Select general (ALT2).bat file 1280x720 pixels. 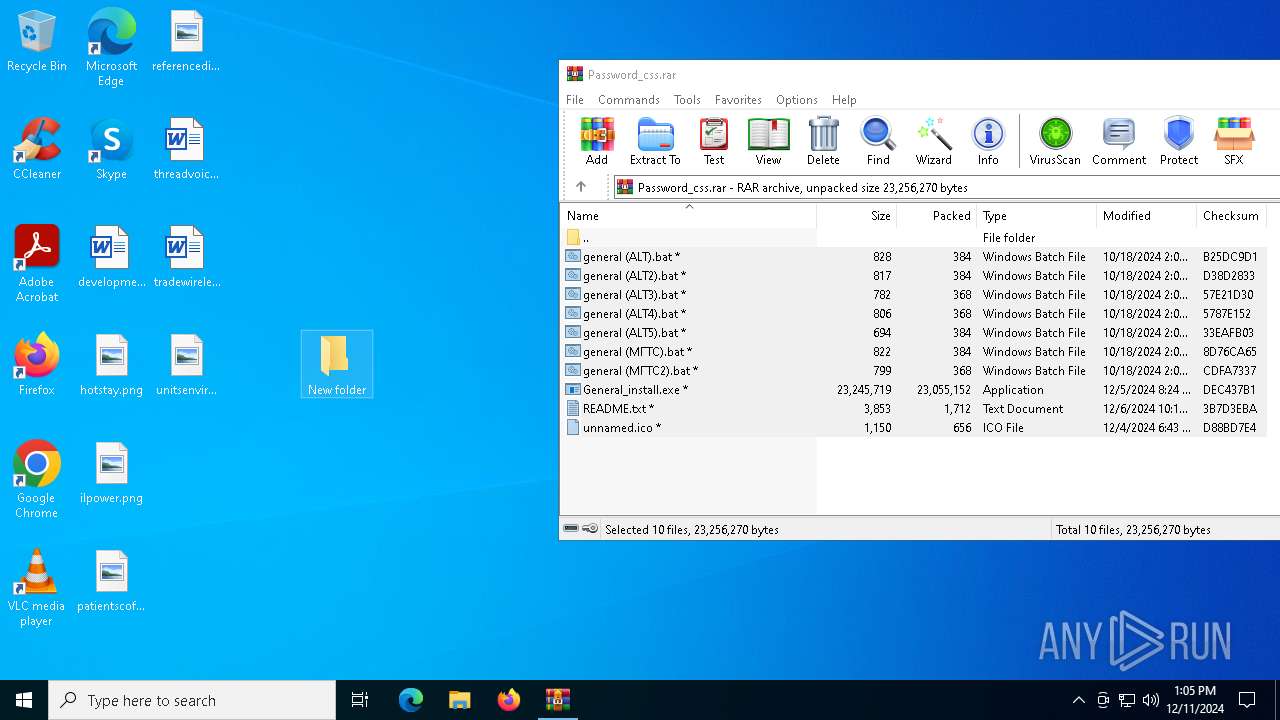click(913, 276)
